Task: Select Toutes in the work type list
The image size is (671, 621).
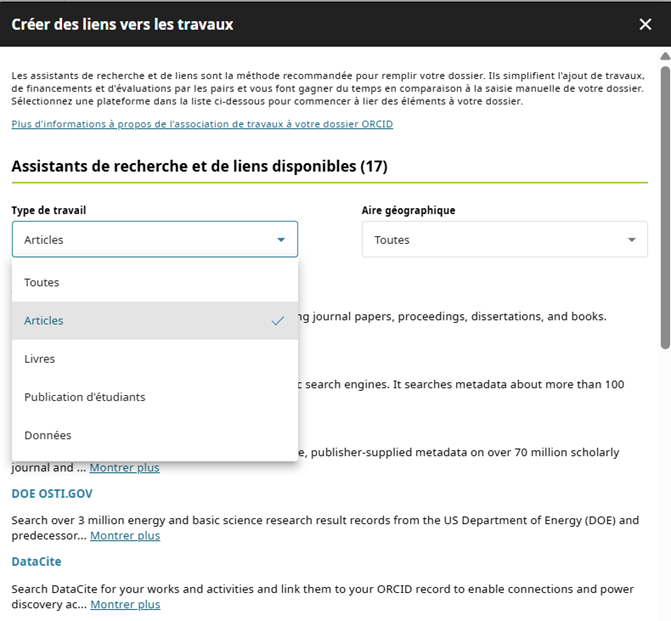Action: pyautogui.click(x=42, y=283)
